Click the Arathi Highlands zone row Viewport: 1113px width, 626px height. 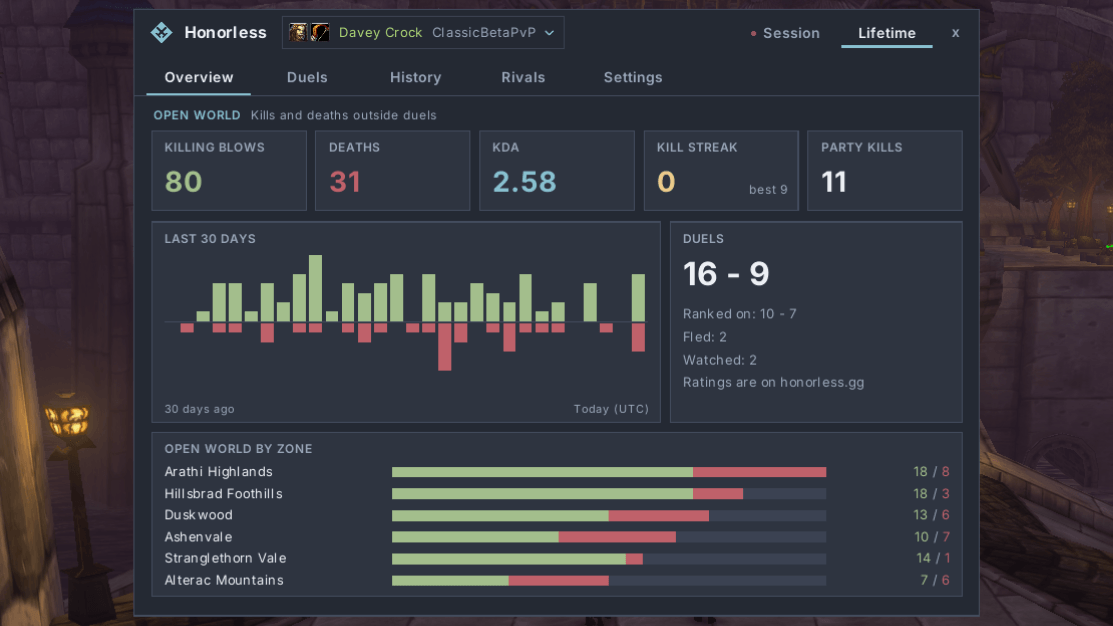click(x=557, y=472)
